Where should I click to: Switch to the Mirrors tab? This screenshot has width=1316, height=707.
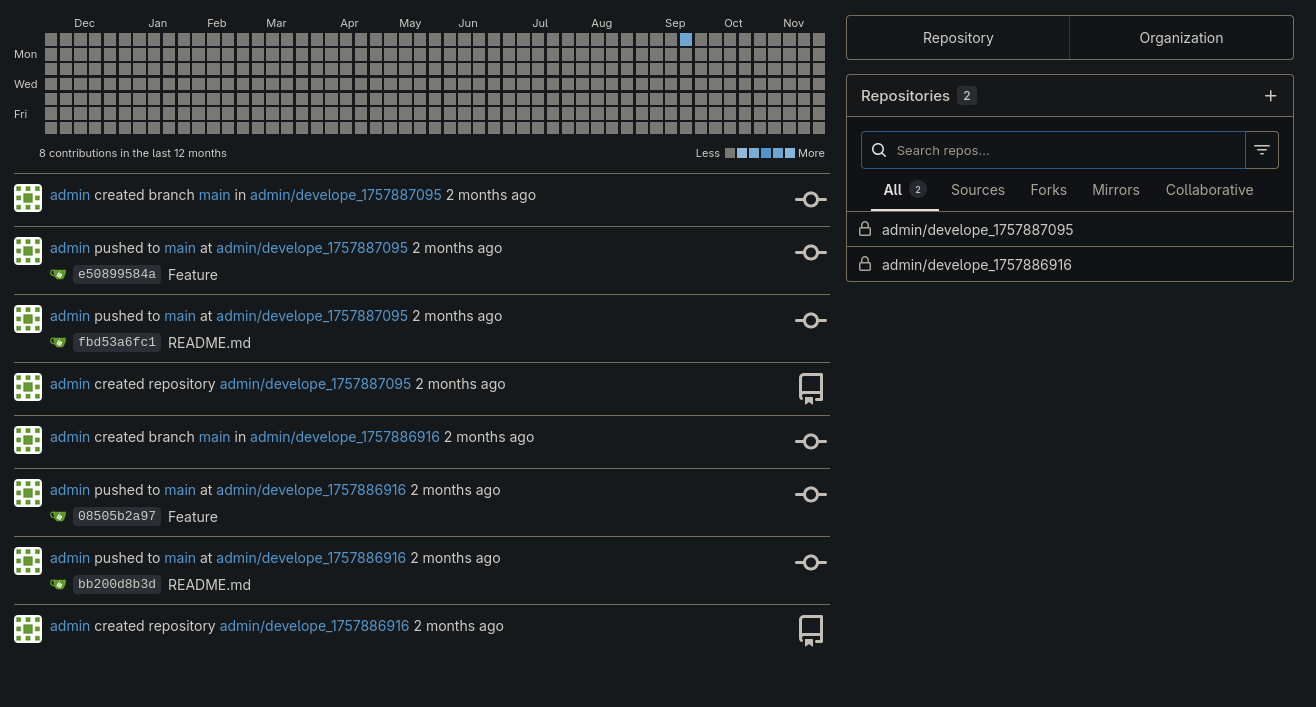[1115, 190]
